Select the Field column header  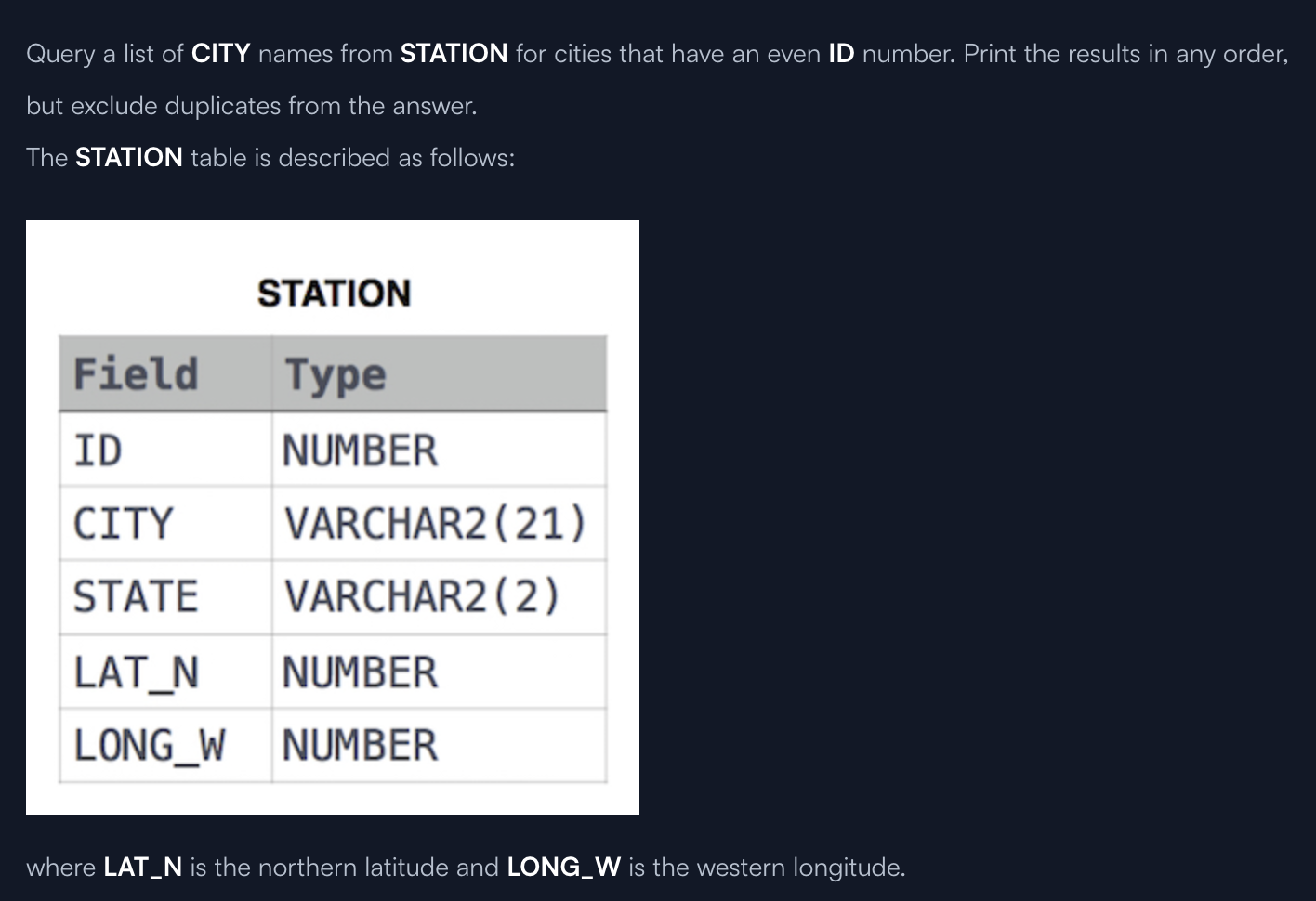coord(136,374)
